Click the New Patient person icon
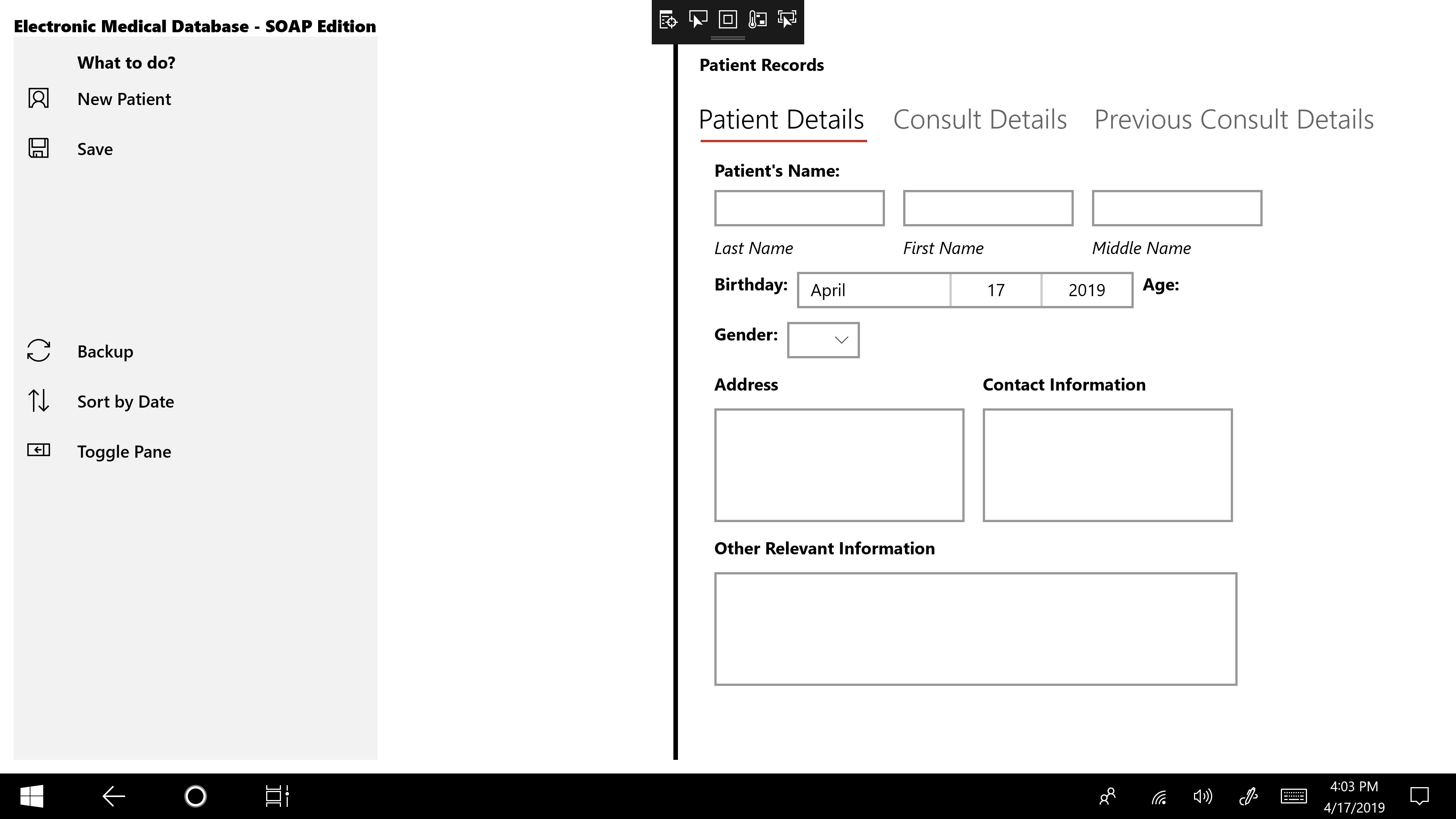 (x=38, y=98)
